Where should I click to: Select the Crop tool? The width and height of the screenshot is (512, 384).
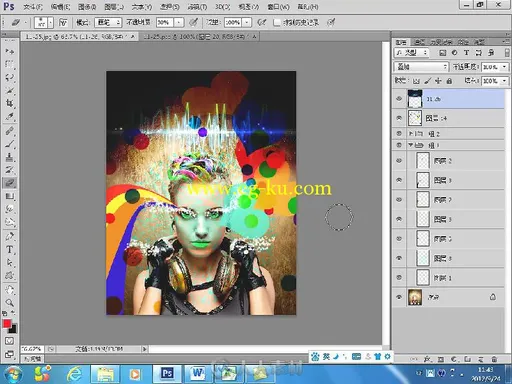10,103
